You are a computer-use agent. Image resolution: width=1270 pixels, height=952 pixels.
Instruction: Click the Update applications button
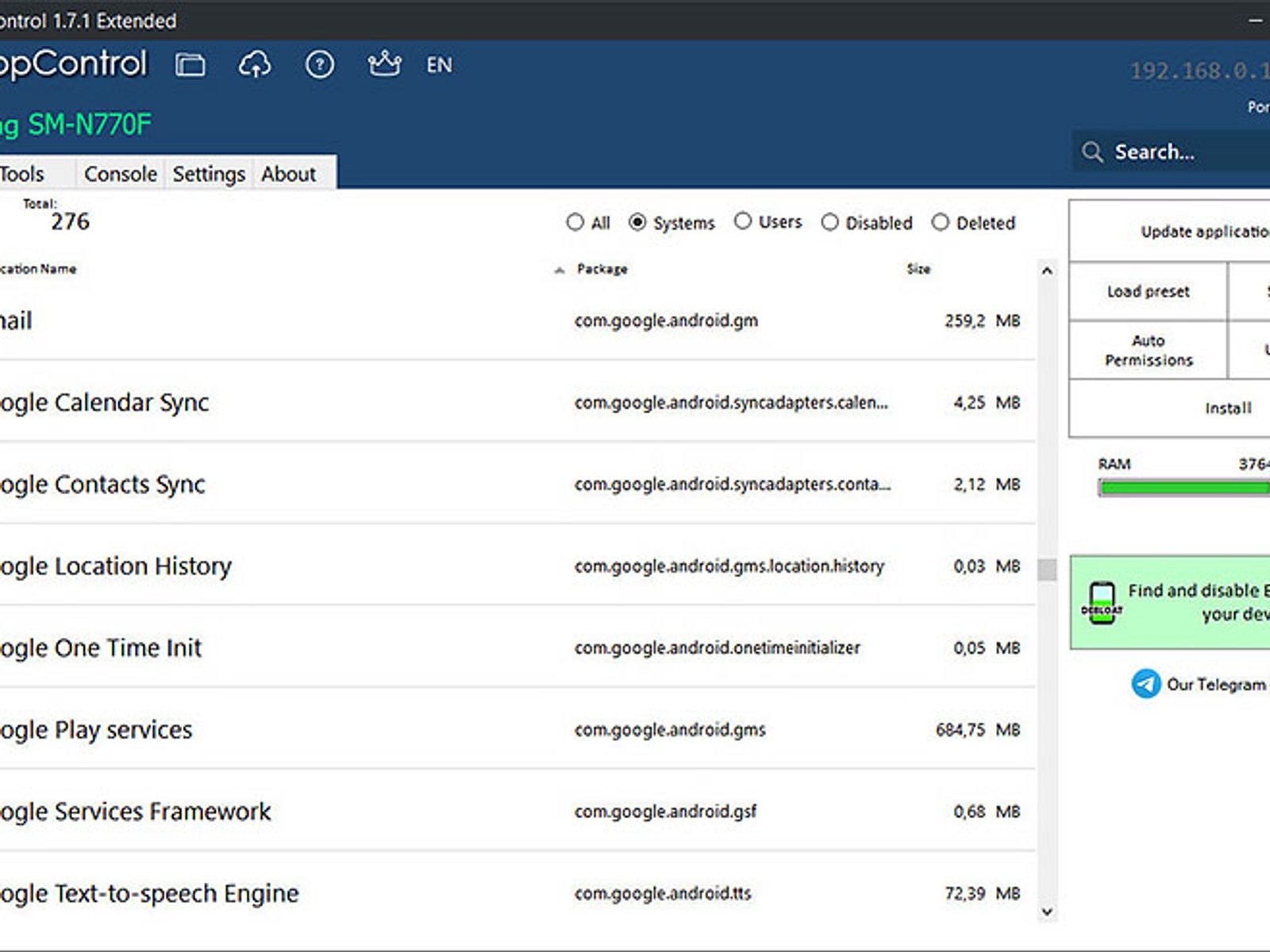(1169, 231)
